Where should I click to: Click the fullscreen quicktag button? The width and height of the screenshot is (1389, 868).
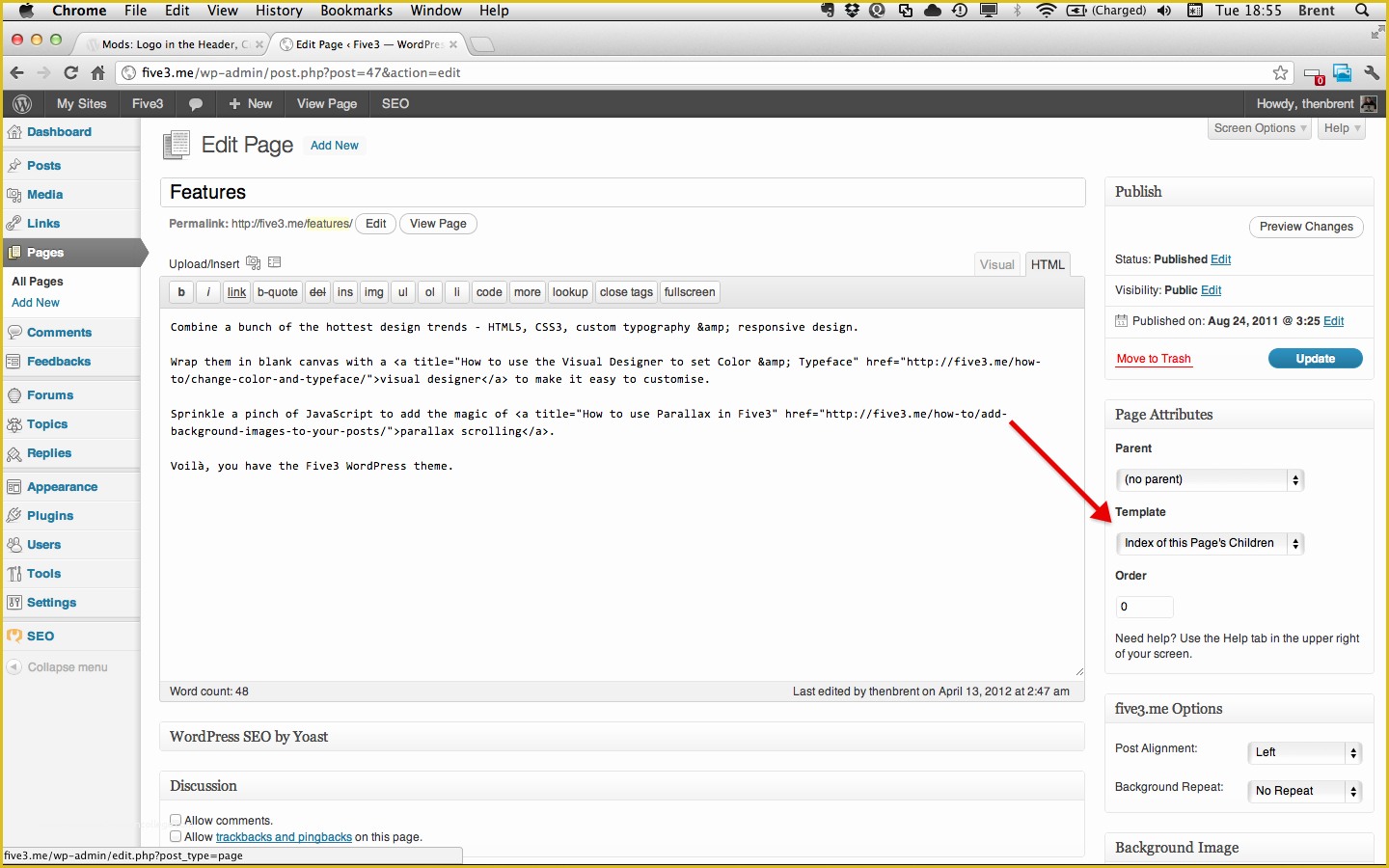690,292
